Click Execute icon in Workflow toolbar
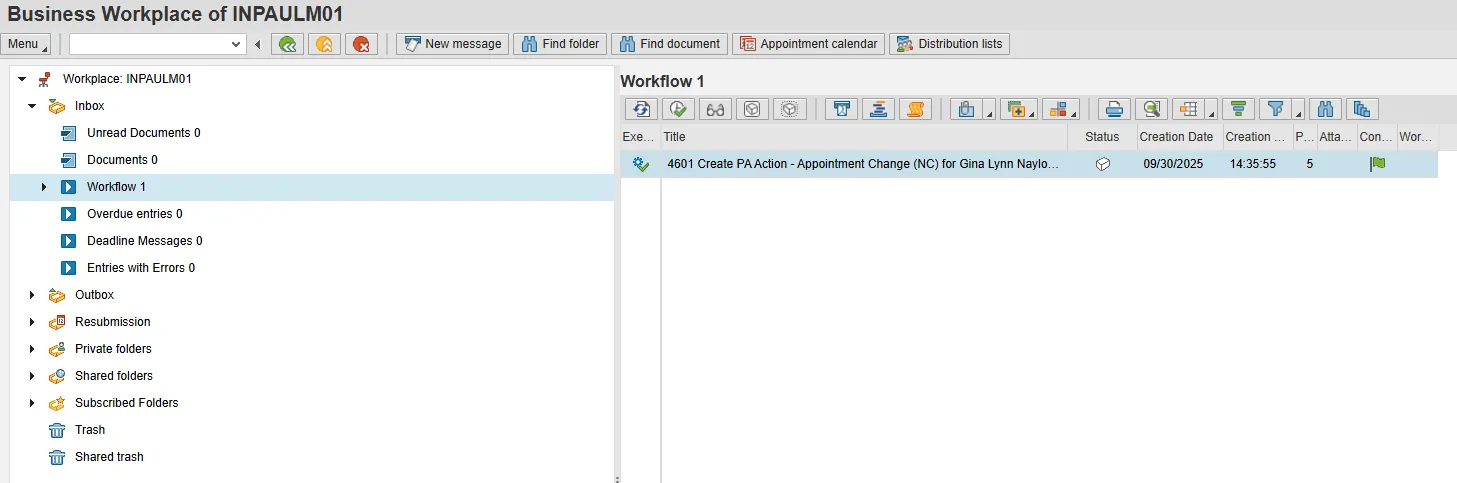This screenshot has width=1457, height=483. pyautogui.click(x=678, y=109)
